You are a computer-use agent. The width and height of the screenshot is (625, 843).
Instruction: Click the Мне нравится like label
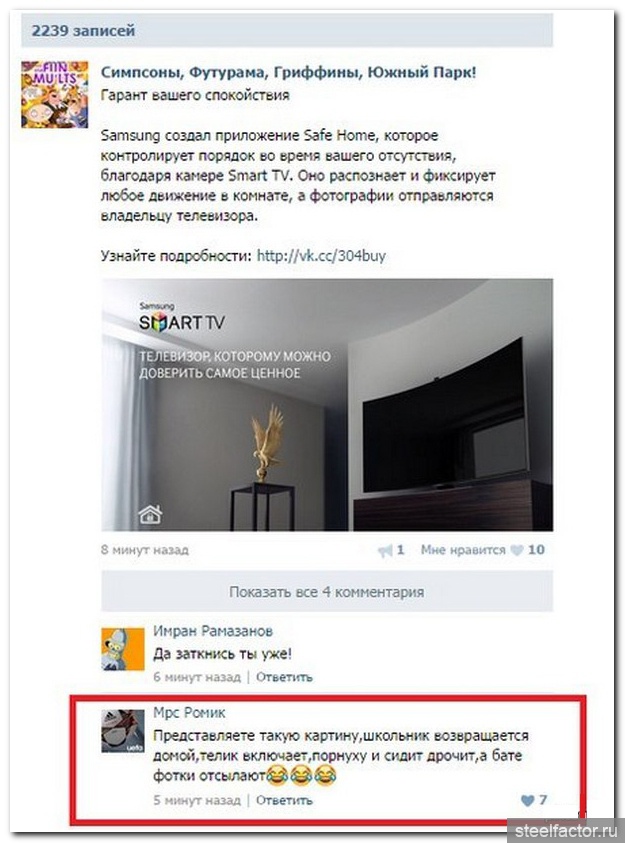[x=463, y=550]
